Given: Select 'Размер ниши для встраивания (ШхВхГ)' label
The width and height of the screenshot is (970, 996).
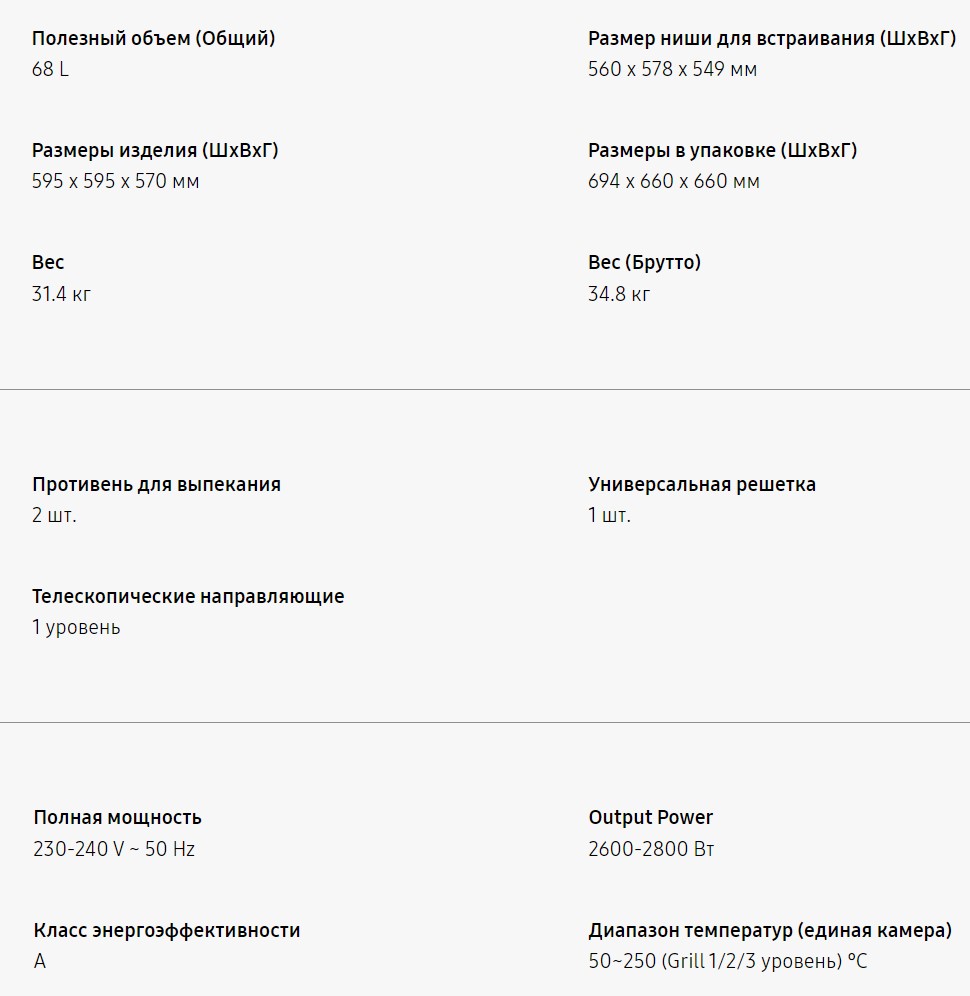Looking at the screenshot, I should click(x=772, y=39).
